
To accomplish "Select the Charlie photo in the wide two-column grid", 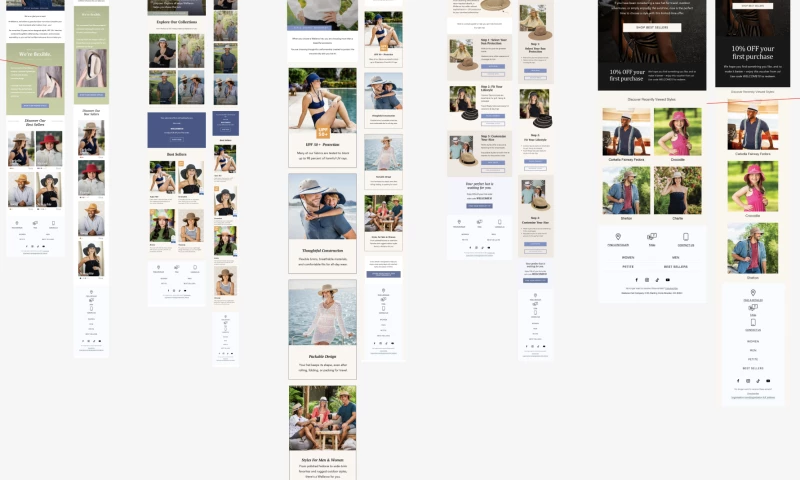I will [678, 190].
